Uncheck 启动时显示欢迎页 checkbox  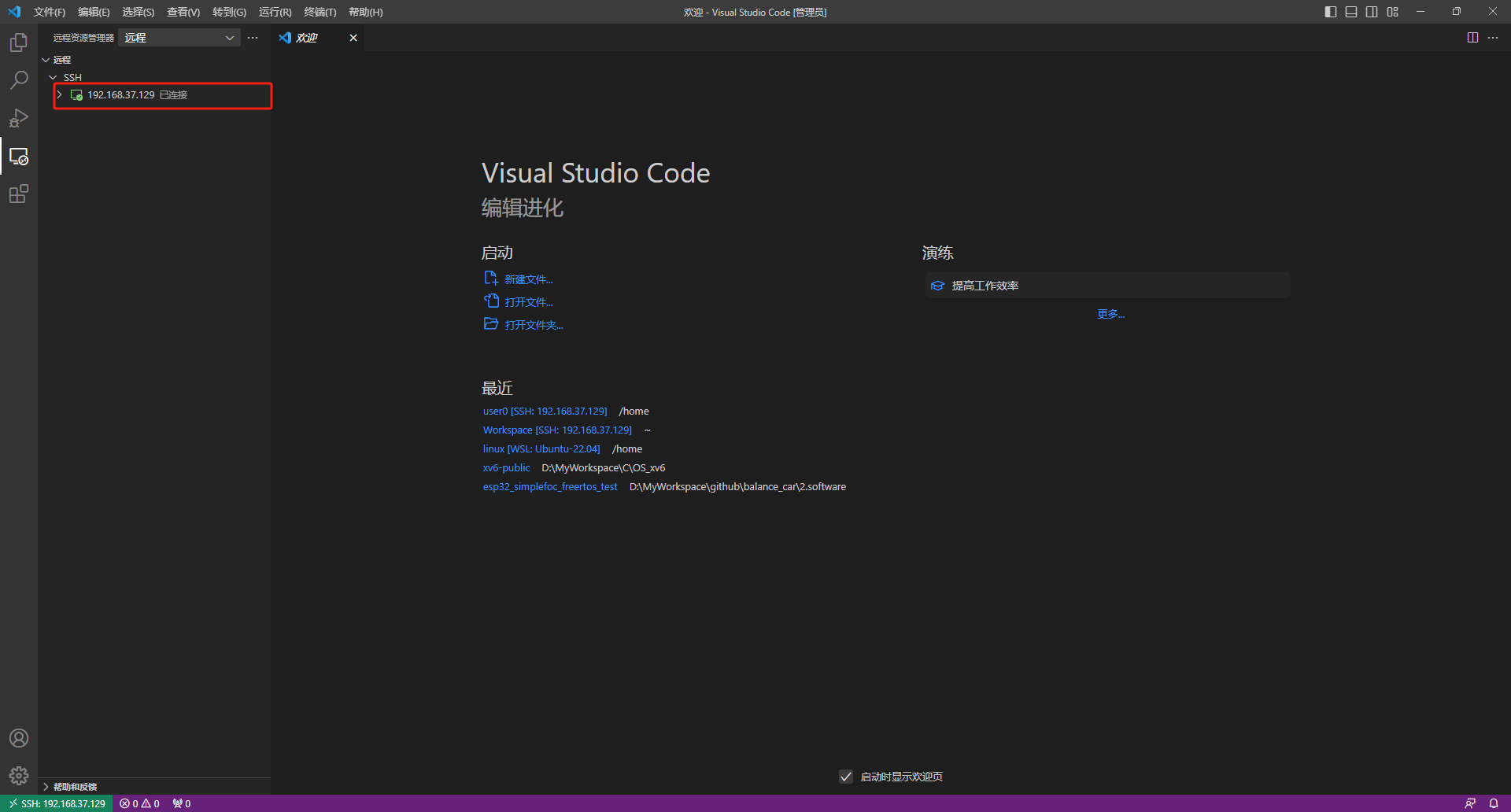coord(846,777)
